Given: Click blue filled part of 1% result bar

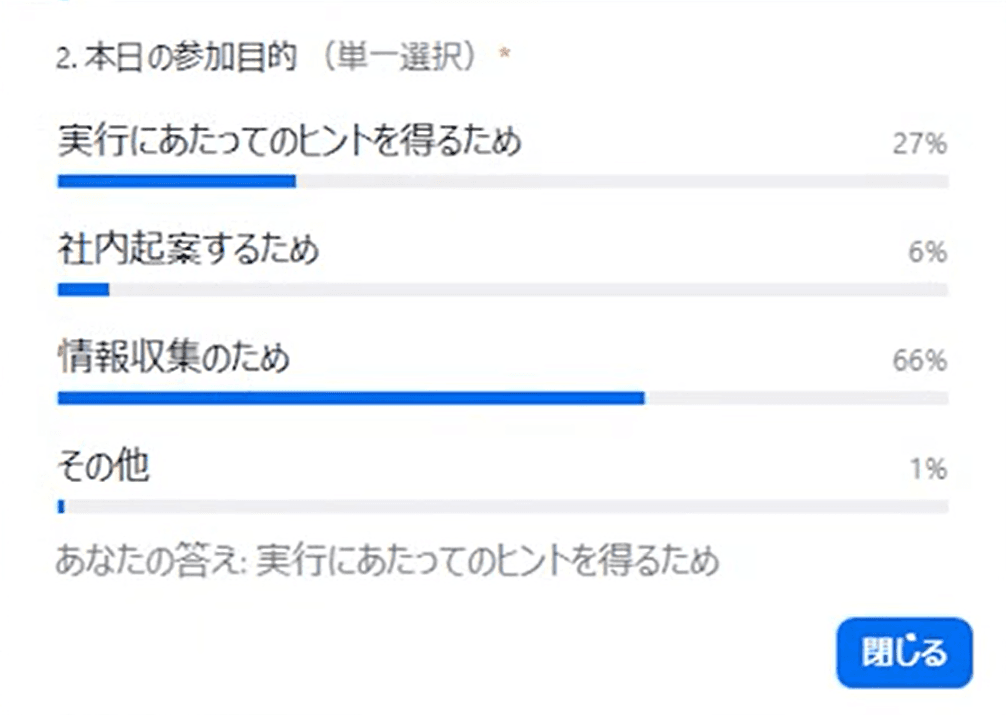Looking at the screenshot, I should 61,506.
